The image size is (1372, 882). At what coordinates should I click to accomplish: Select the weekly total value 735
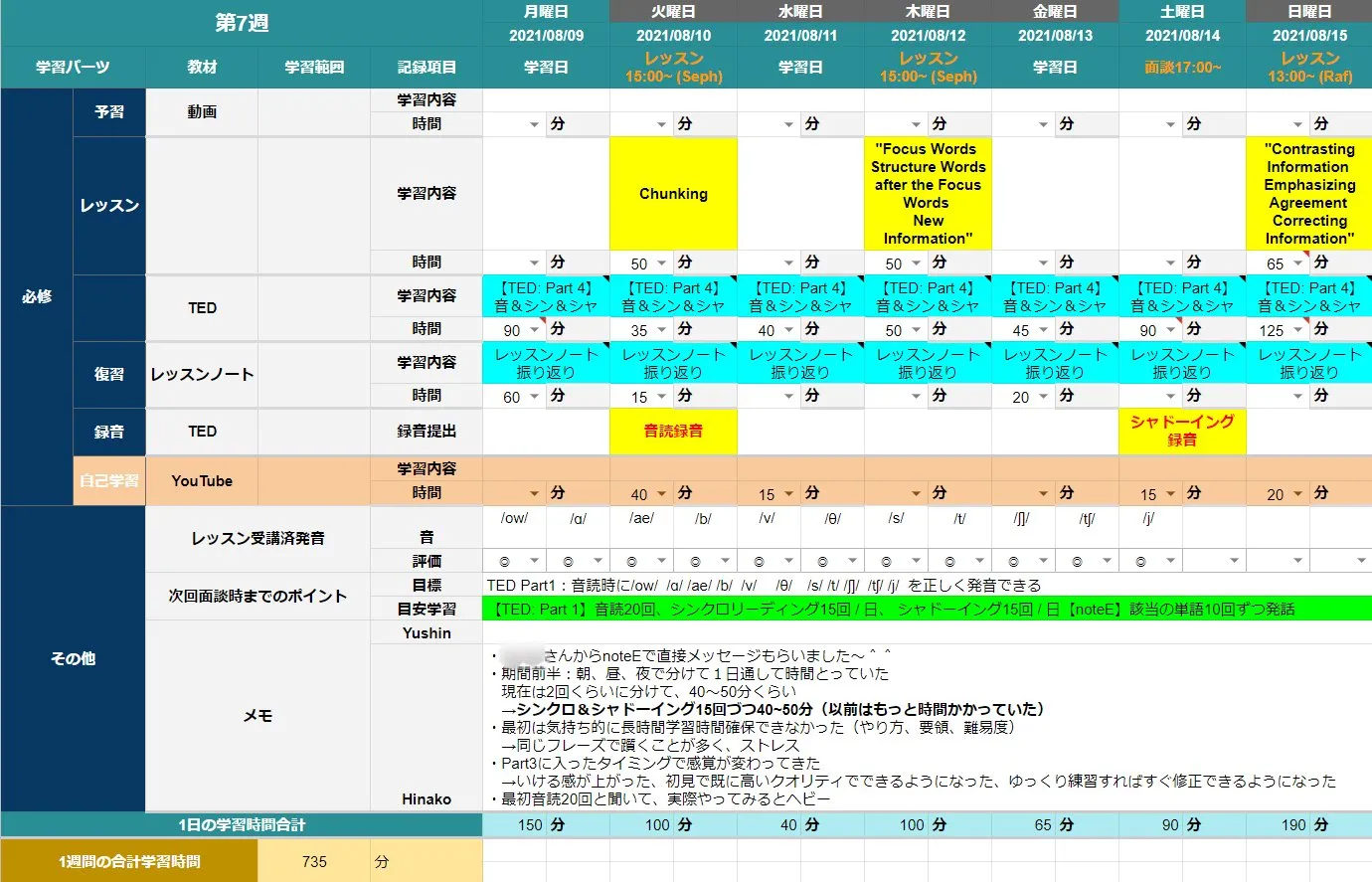(314, 861)
